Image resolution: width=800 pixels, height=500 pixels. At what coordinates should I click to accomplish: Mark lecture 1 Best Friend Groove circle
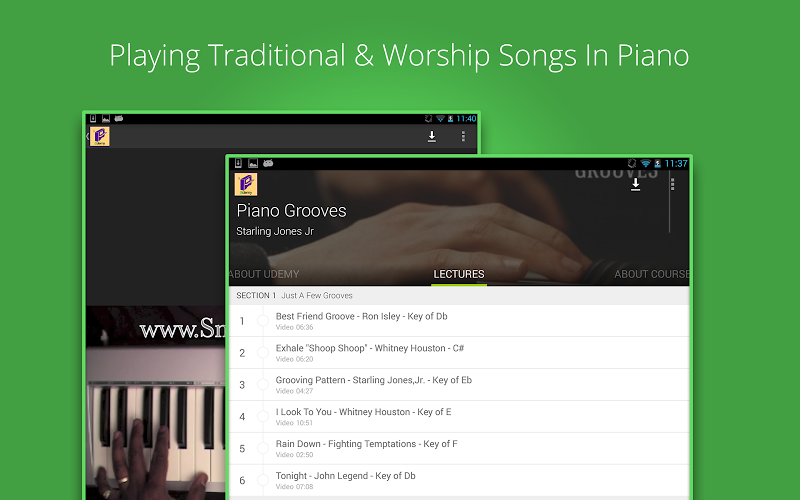(x=263, y=320)
